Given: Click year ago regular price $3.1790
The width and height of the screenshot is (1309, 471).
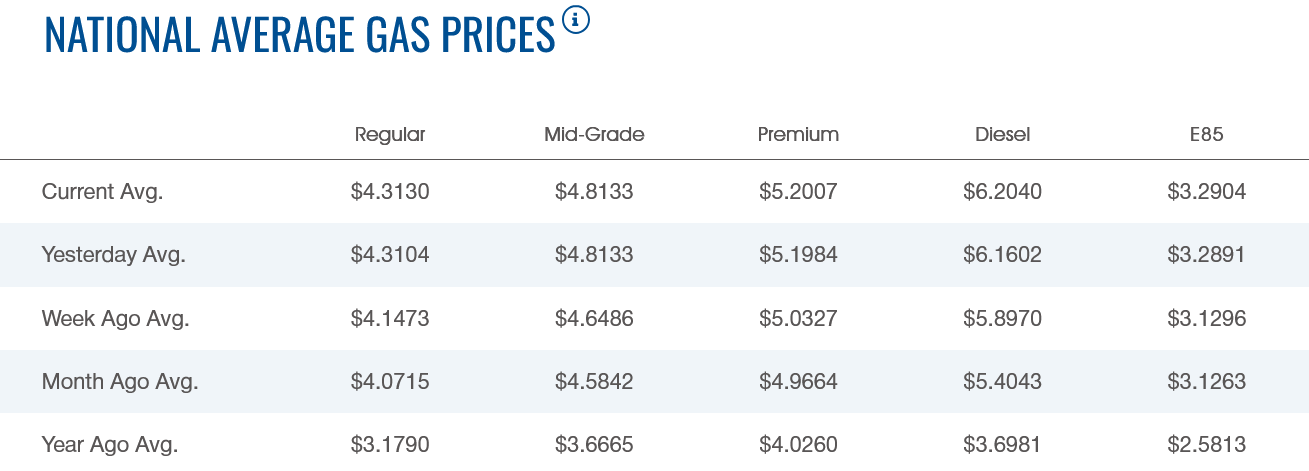Looking at the screenshot, I should pyautogui.click(x=390, y=445).
